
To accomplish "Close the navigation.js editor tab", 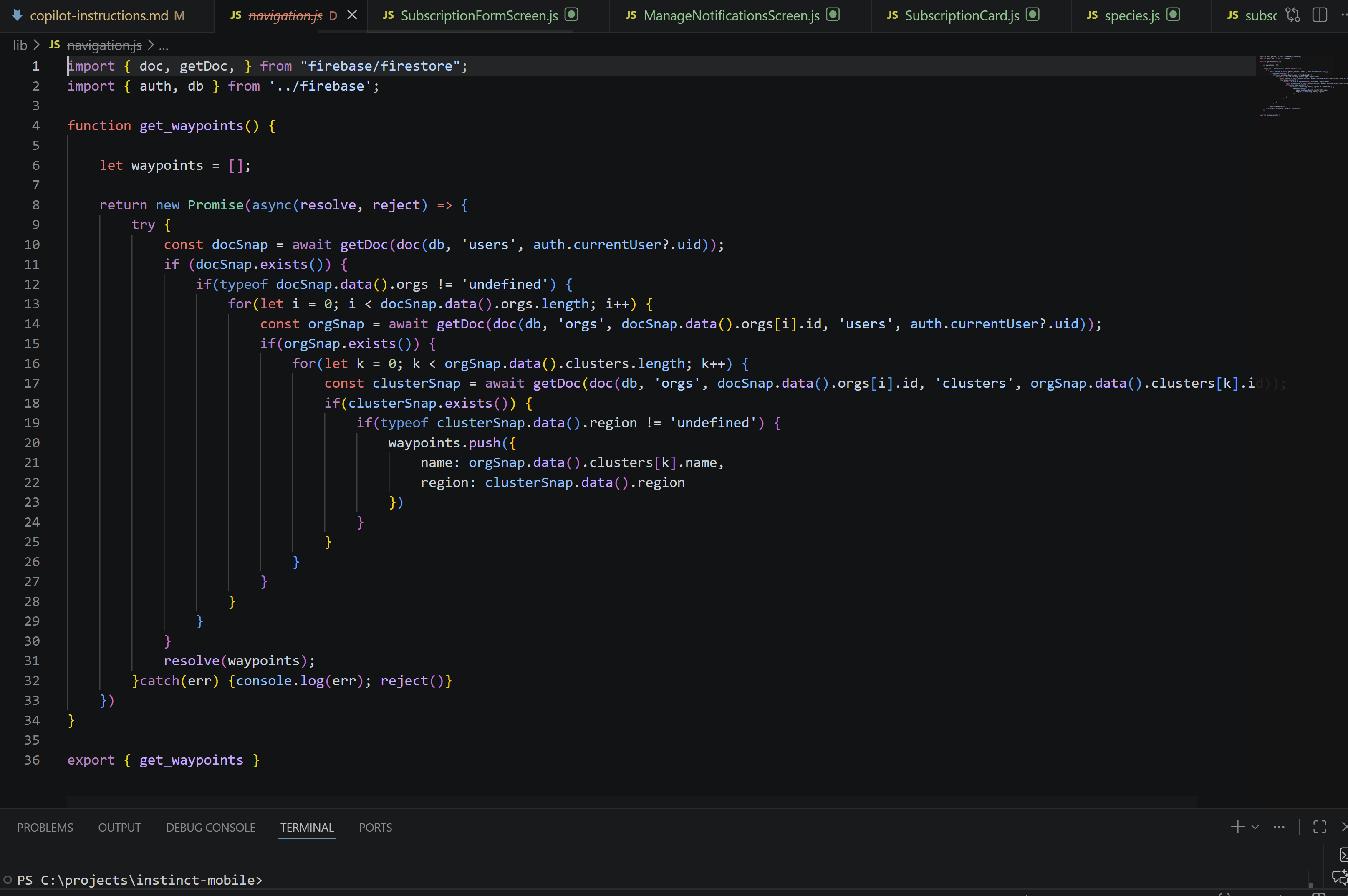I will coord(353,15).
